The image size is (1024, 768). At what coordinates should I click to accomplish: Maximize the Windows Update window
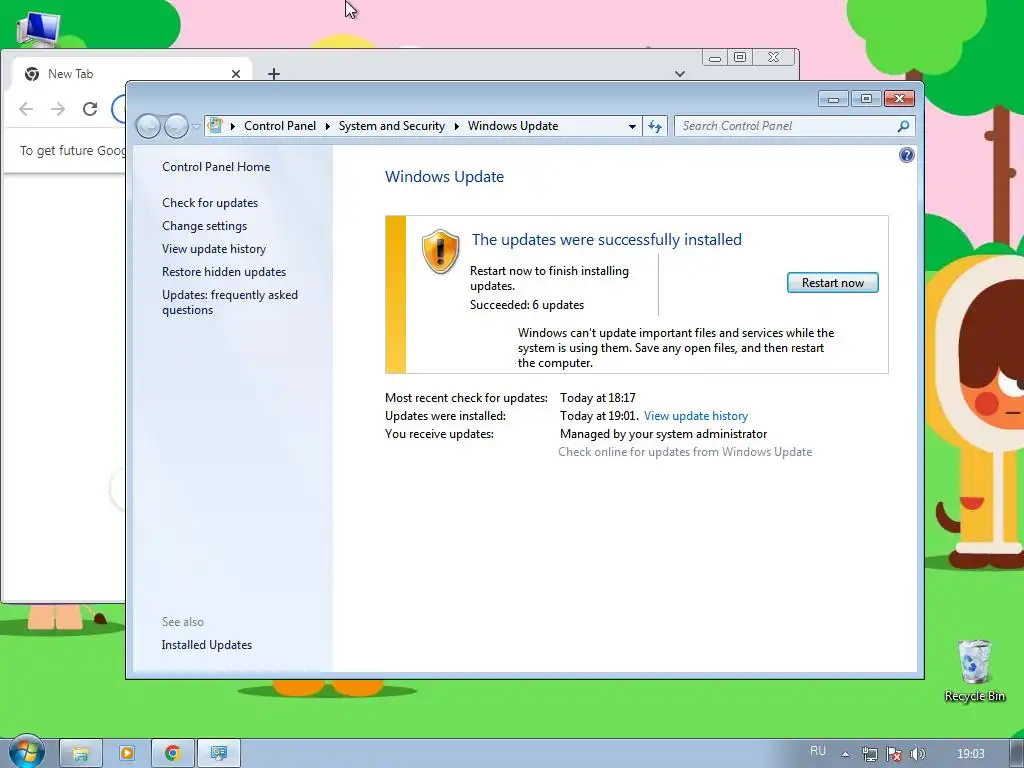point(866,99)
